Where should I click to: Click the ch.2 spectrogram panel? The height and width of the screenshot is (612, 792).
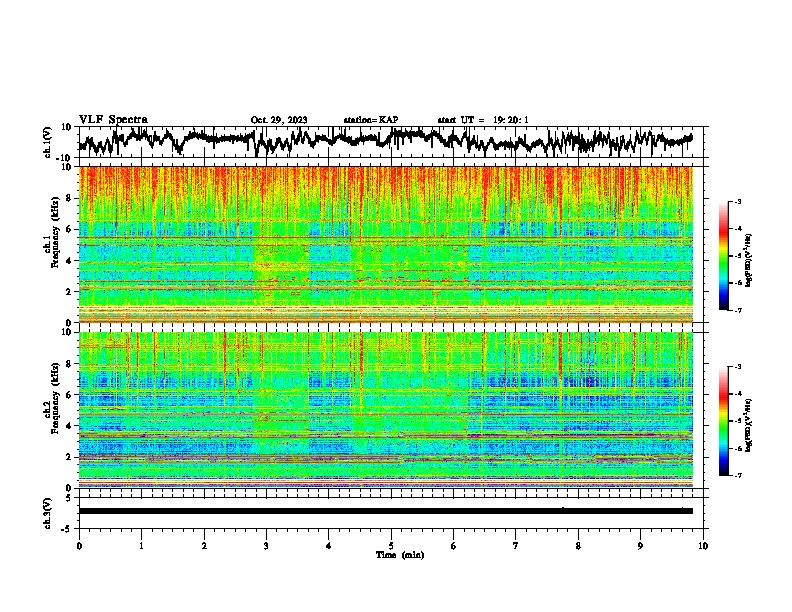coord(386,410)
